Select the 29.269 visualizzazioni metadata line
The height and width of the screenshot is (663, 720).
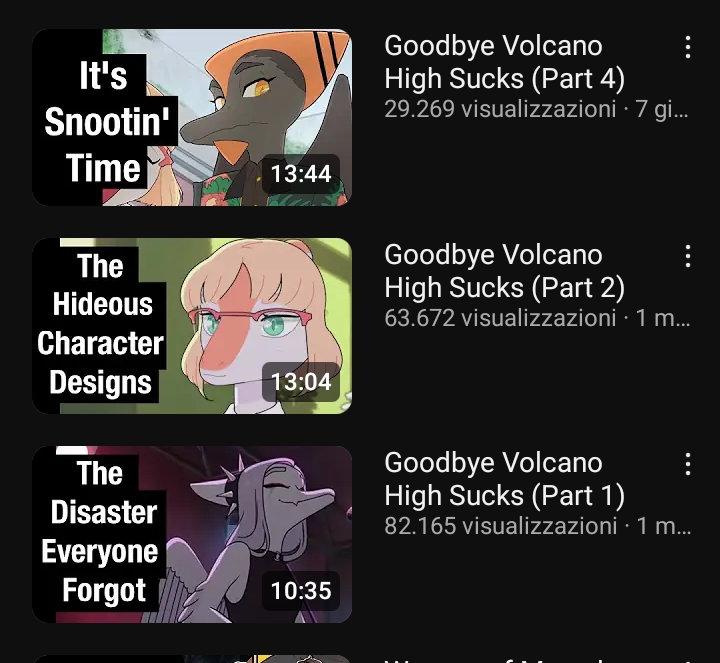click(x=536, y=109)
